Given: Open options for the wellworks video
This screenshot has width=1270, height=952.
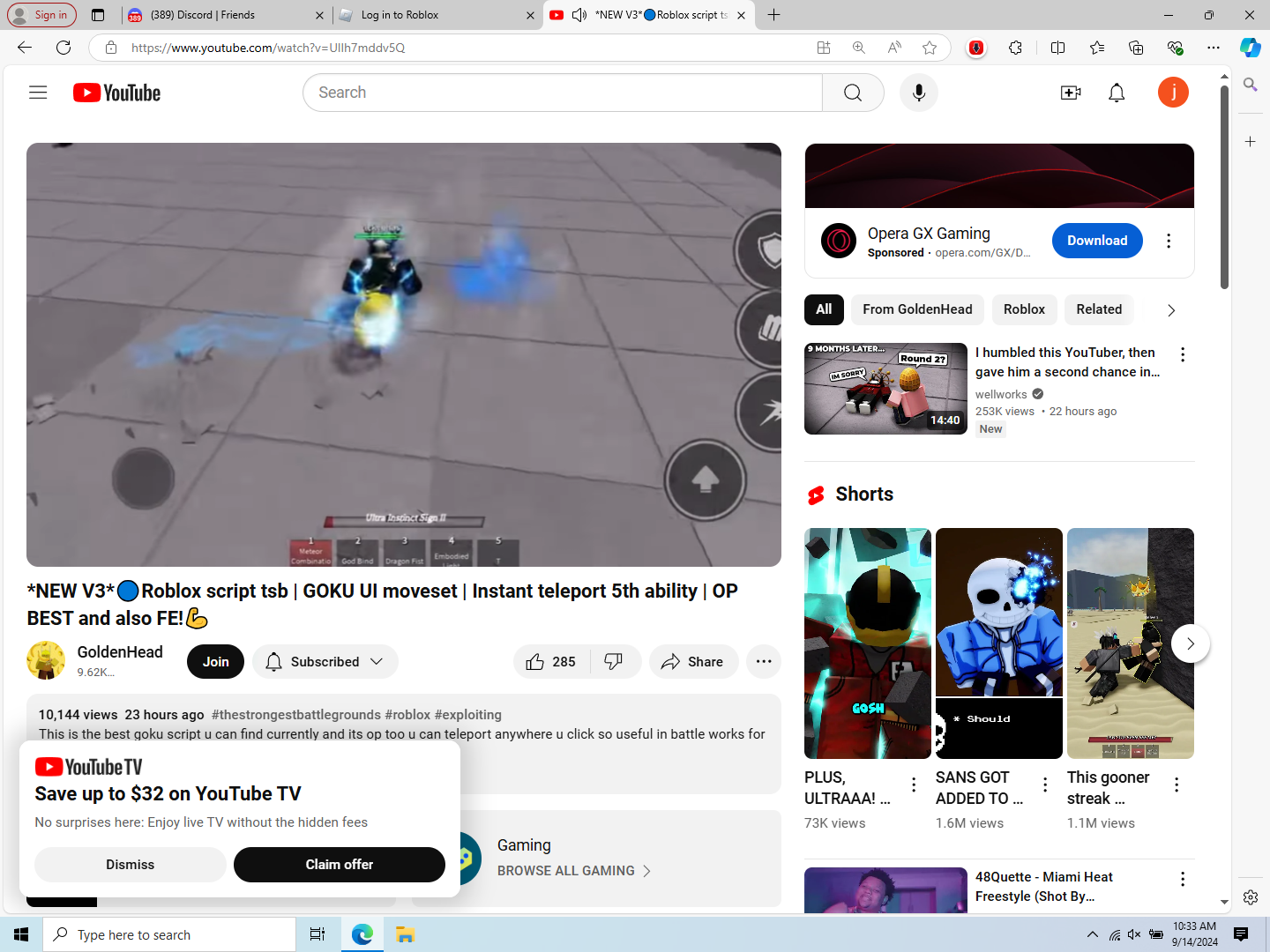Looking at the screenshot, I should [x=1183, y=354].
